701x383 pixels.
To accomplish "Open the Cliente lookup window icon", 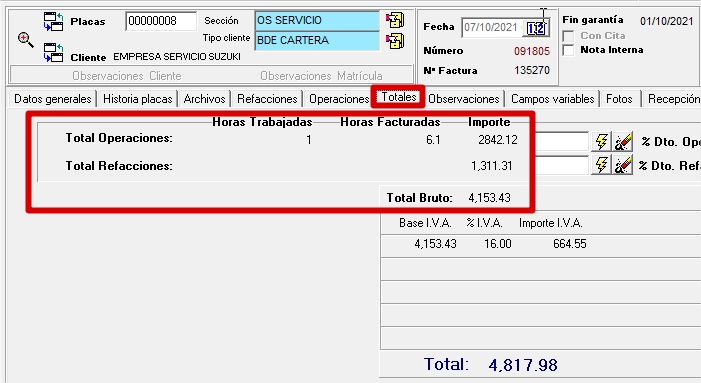I will (54, 52).
